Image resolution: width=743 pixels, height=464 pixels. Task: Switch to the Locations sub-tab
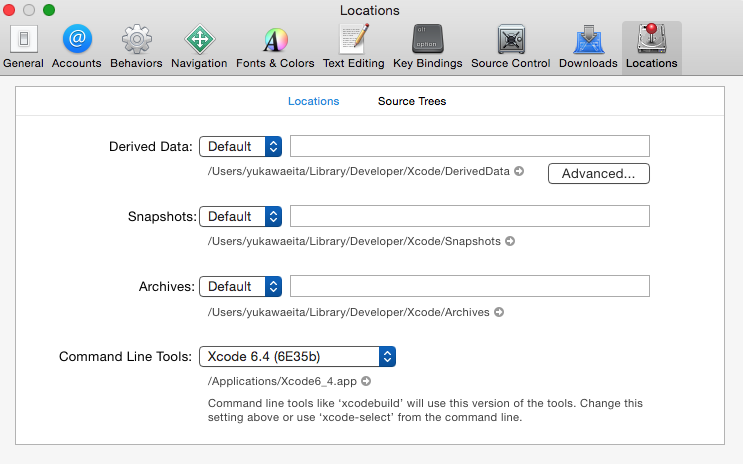point(313,101)
